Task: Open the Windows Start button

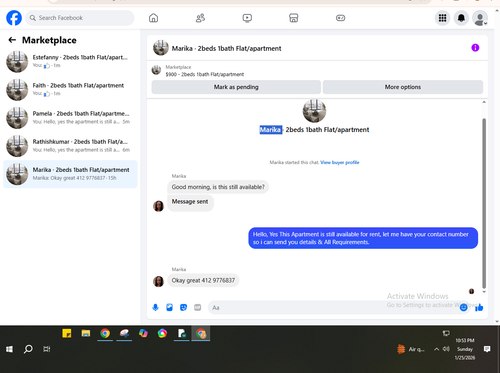Action: [9, 349]
